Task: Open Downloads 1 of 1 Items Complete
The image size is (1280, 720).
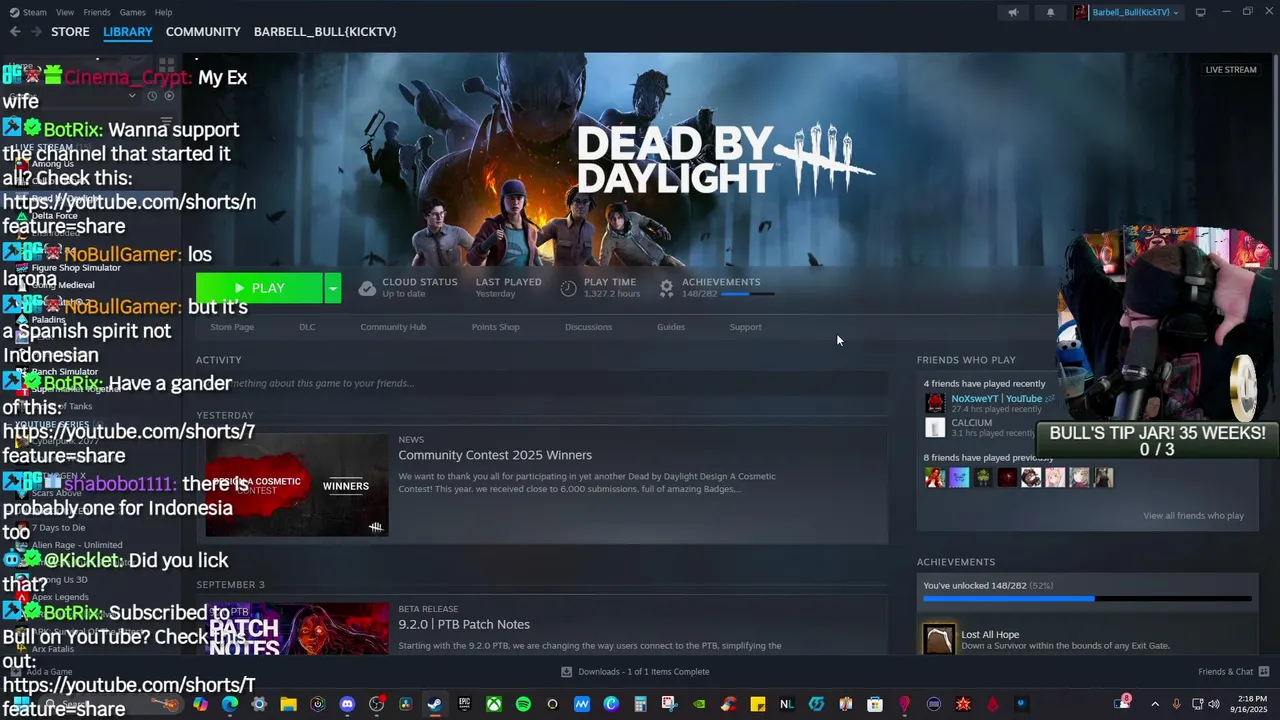Action: [x=644, y=672]
